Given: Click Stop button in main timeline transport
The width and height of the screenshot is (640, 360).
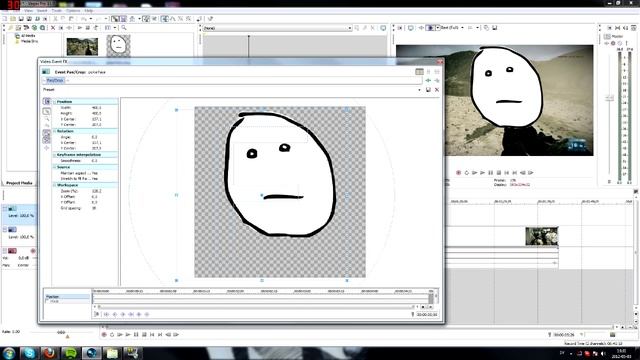Looking at the screenshot, I should point(144,335).
